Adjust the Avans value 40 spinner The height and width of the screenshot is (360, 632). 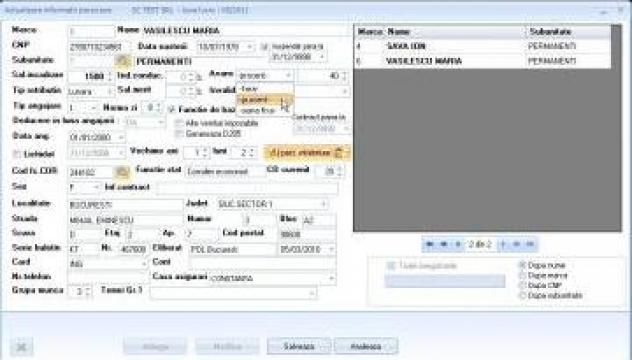[x=344, y=76]
